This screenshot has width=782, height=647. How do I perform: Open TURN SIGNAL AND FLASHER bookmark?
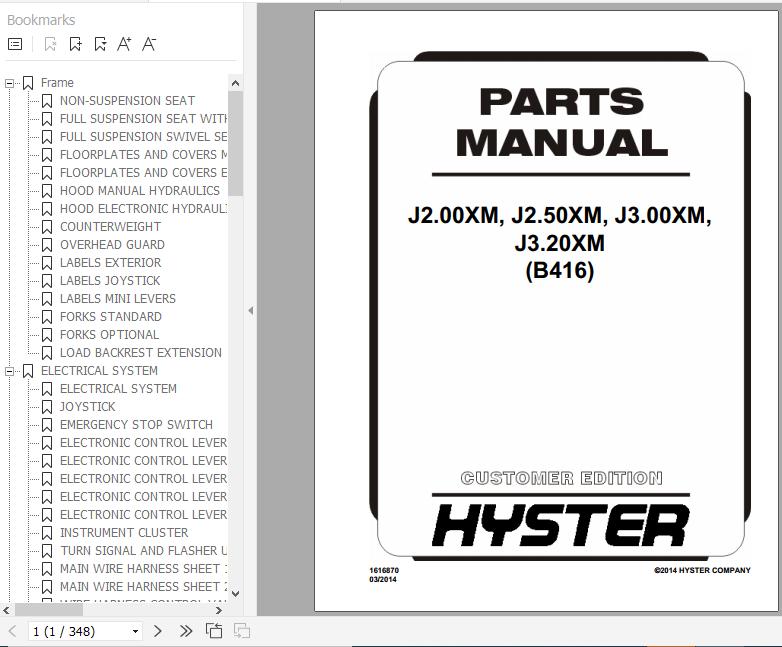pyautogui.click(x=143, y=550)
